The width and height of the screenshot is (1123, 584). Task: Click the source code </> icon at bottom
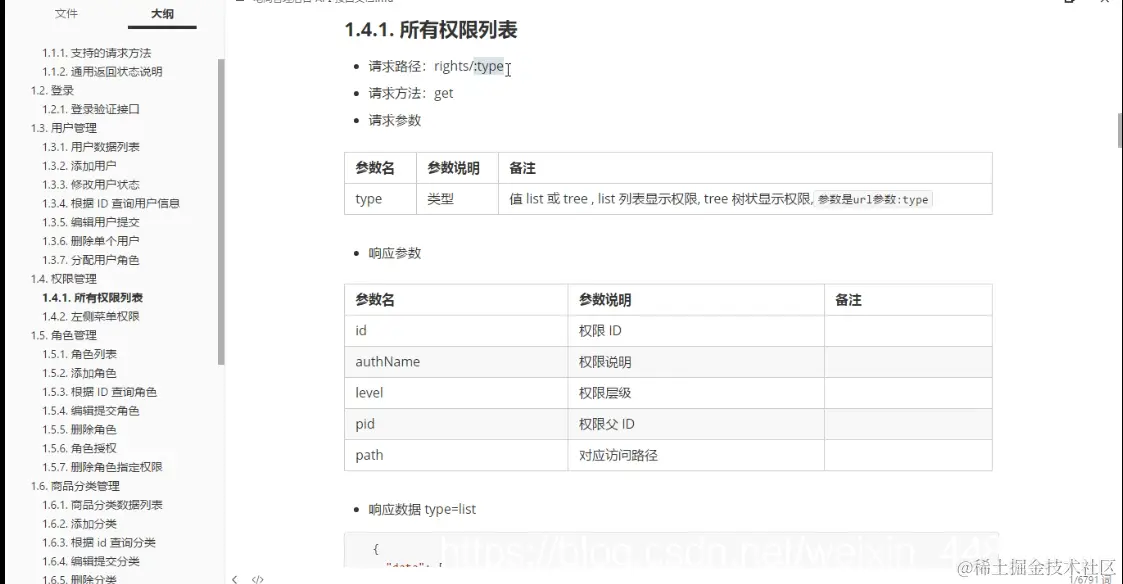point(257,578)
